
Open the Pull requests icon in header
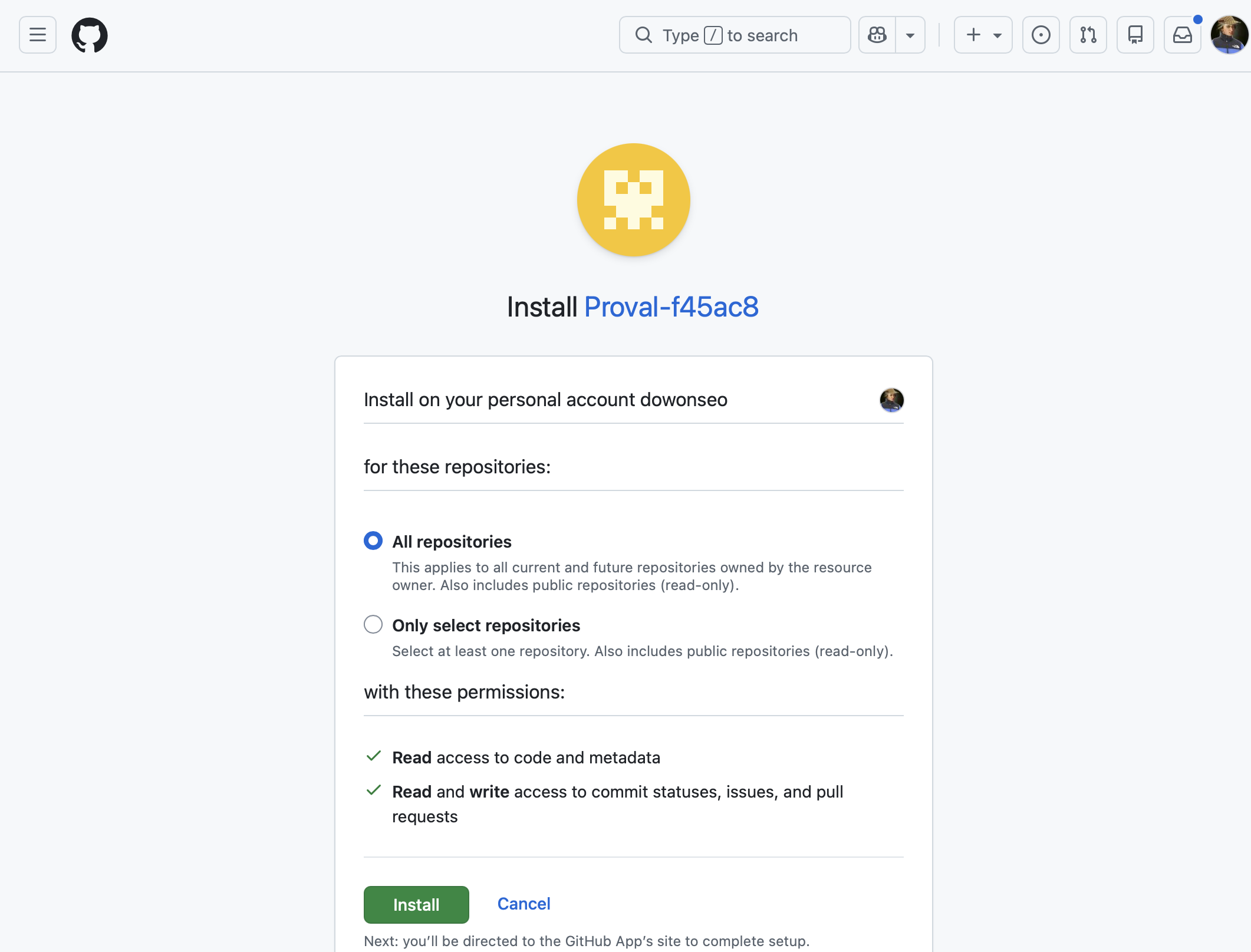click(1088, 35)
